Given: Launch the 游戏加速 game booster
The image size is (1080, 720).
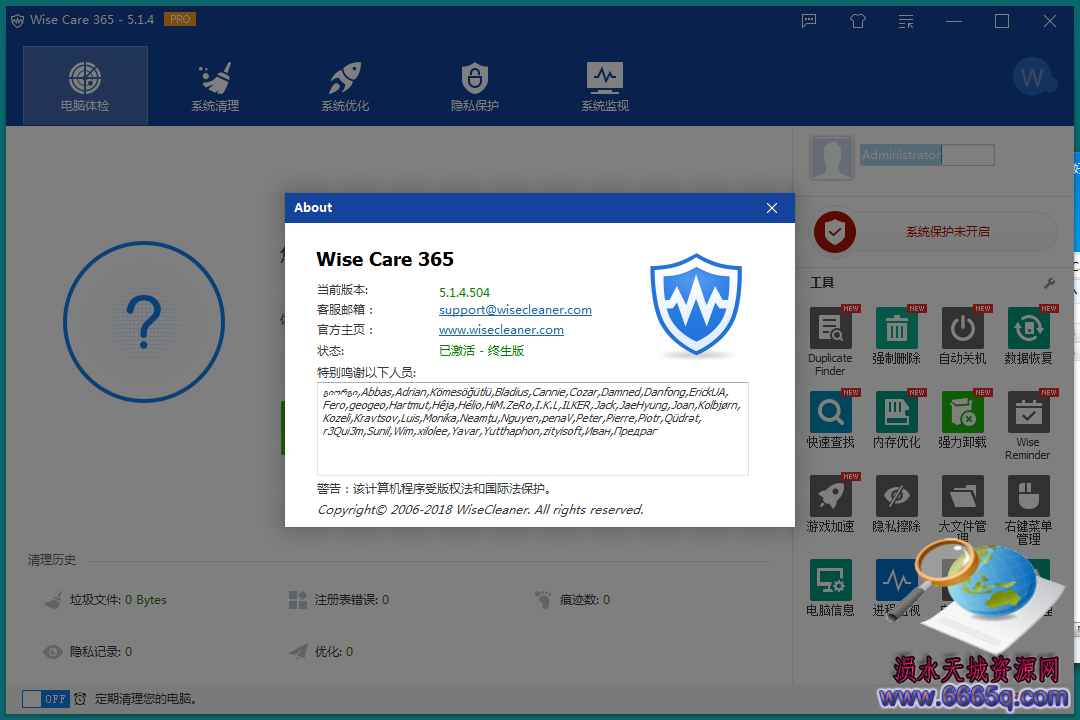Looking at the screenshot, I should [830, 504].
